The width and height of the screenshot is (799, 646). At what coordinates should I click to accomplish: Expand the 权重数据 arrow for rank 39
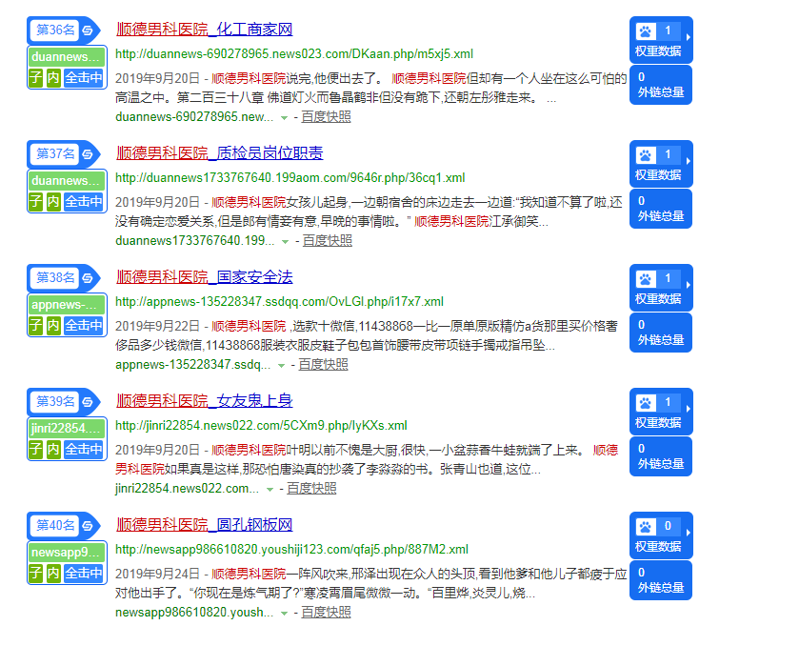(x=688, y=409)
